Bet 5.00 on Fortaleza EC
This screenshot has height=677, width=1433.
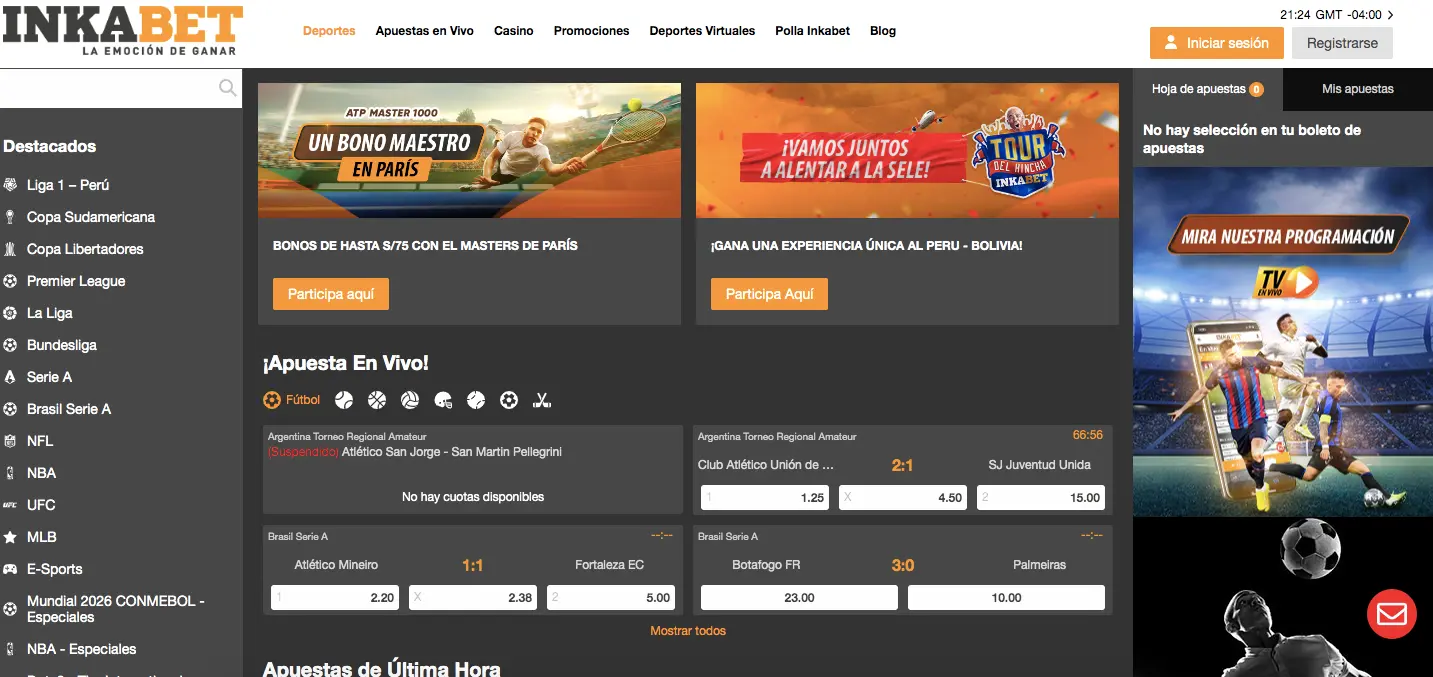tap(611, 598)
